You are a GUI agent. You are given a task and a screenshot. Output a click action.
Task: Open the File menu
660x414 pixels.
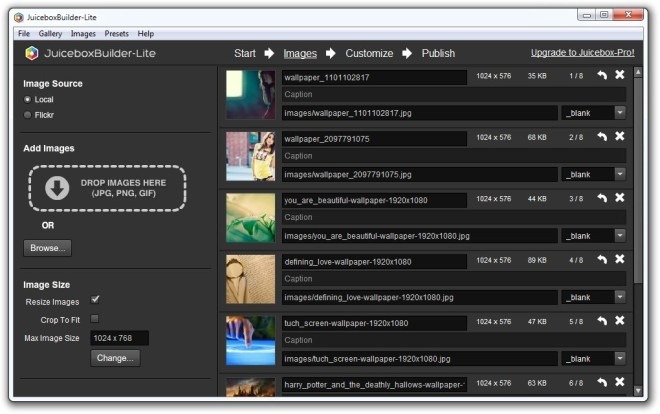click(24, 34)
